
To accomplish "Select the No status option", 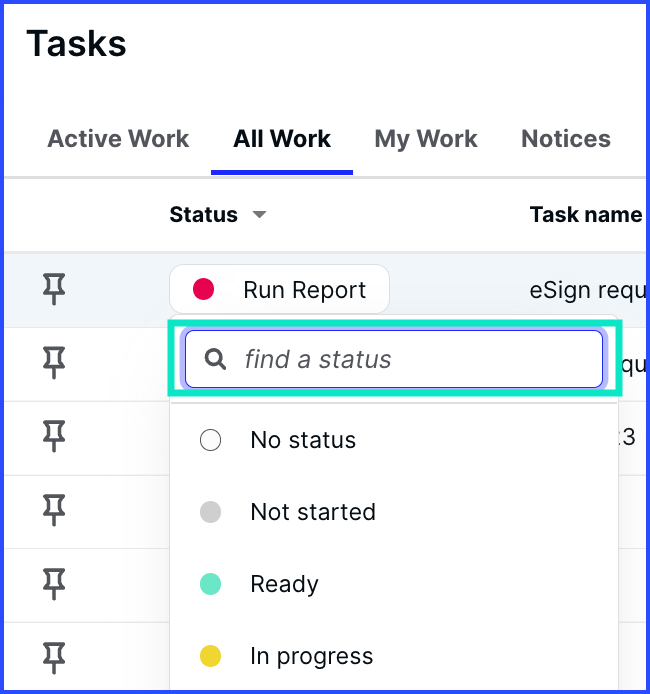I will pyautogui.click(x=394, y=440).
